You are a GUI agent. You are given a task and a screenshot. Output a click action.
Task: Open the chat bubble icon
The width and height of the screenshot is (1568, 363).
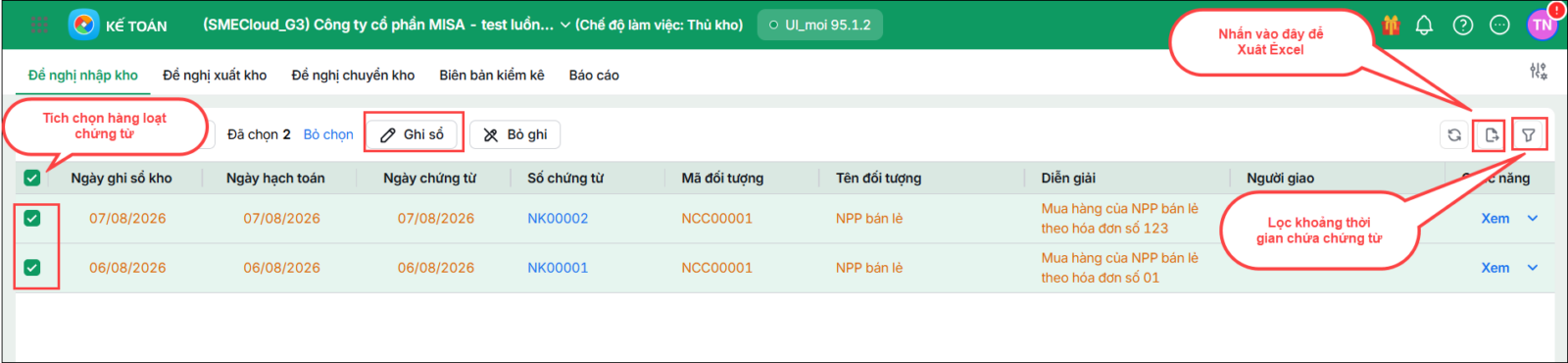coord(1499,26)
